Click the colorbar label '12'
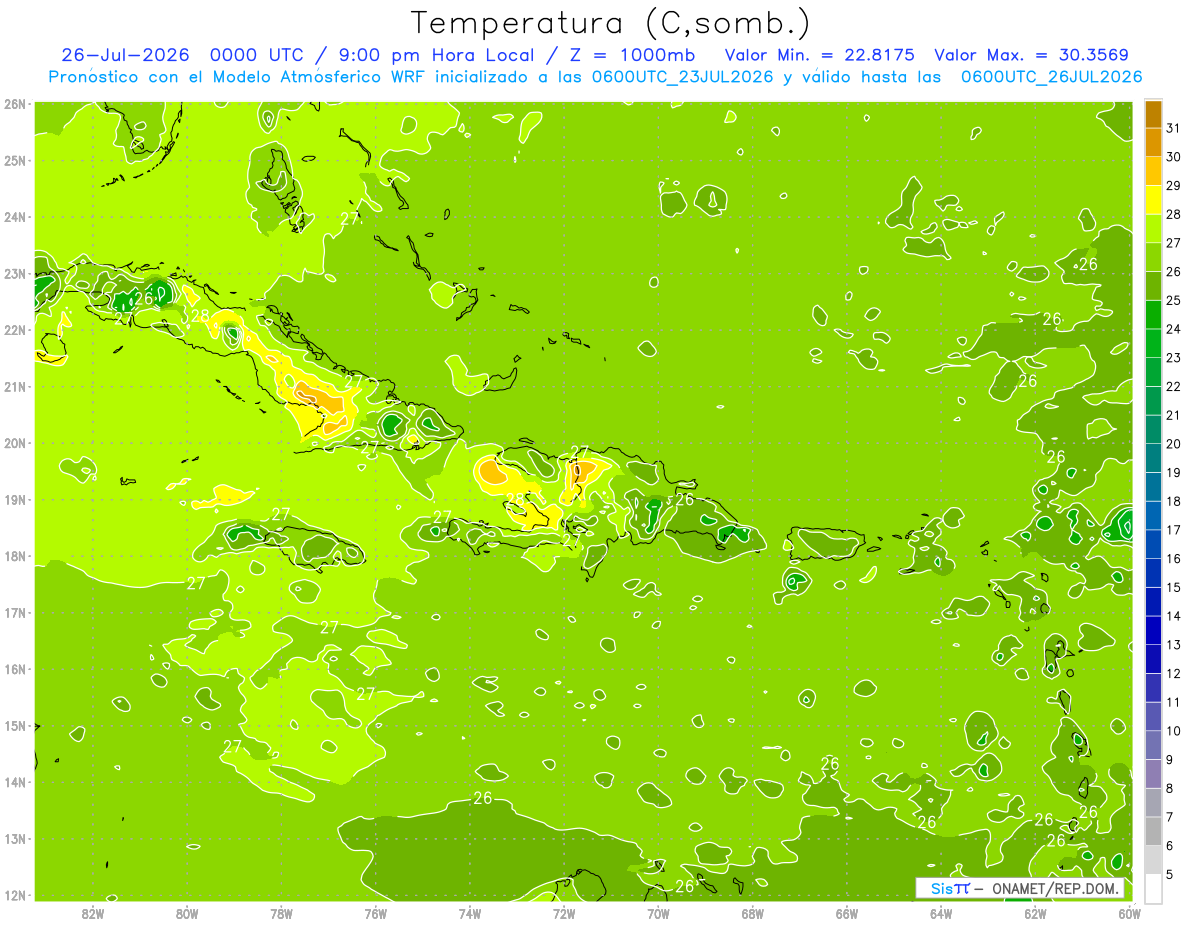Image resolution: width=1200 pixels, height=927 pixels. (x=1174, y=673)
